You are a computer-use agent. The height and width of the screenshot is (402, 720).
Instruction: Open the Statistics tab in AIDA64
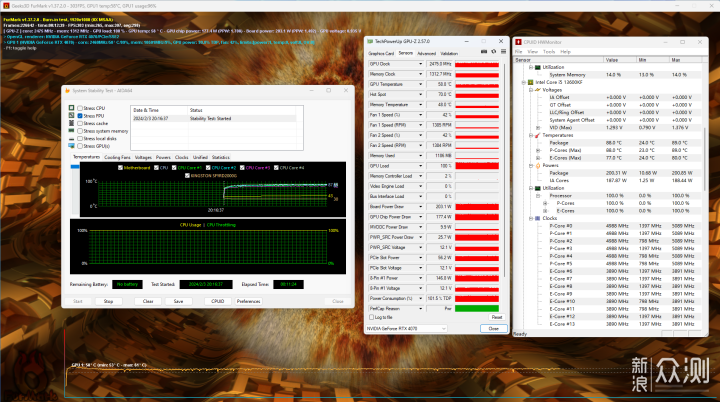(x=220, y=157)
